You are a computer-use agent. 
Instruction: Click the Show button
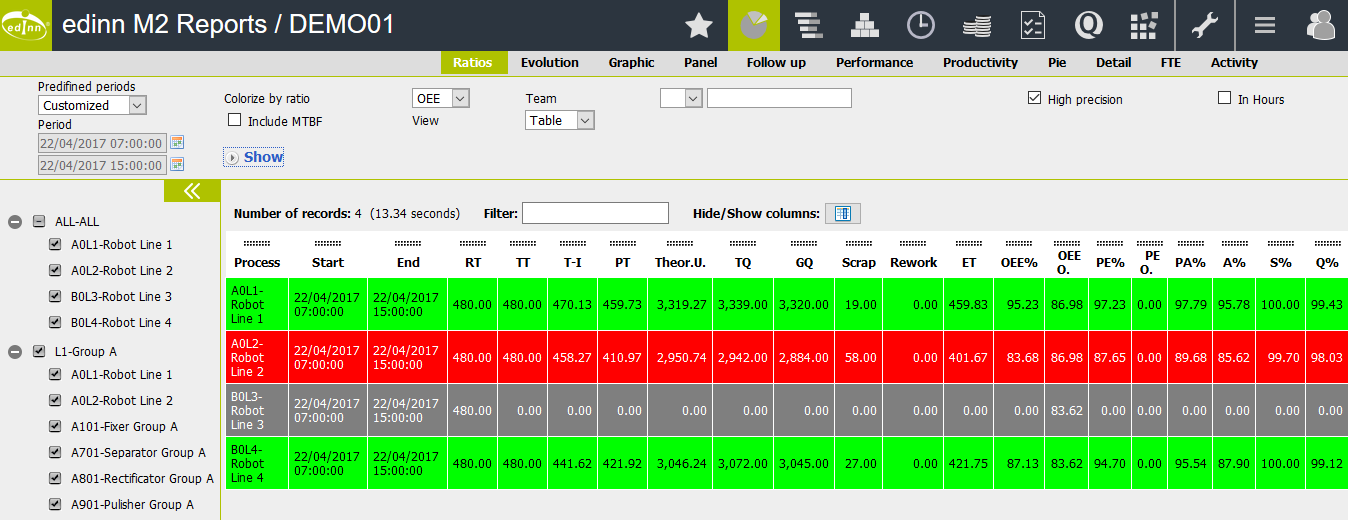(254, 157)
